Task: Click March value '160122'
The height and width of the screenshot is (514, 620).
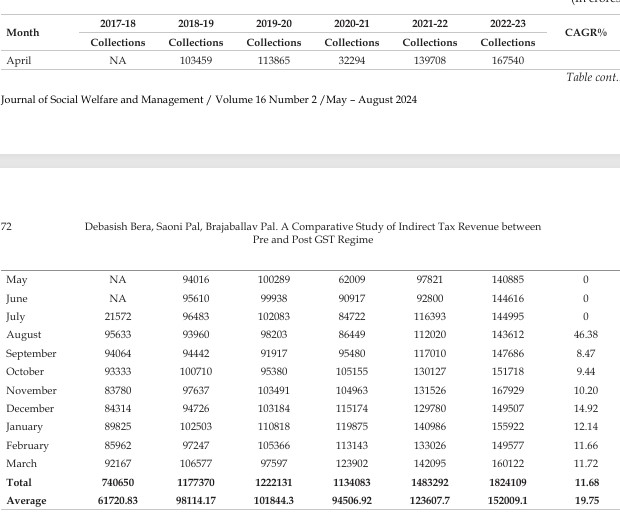Action: 508,463
